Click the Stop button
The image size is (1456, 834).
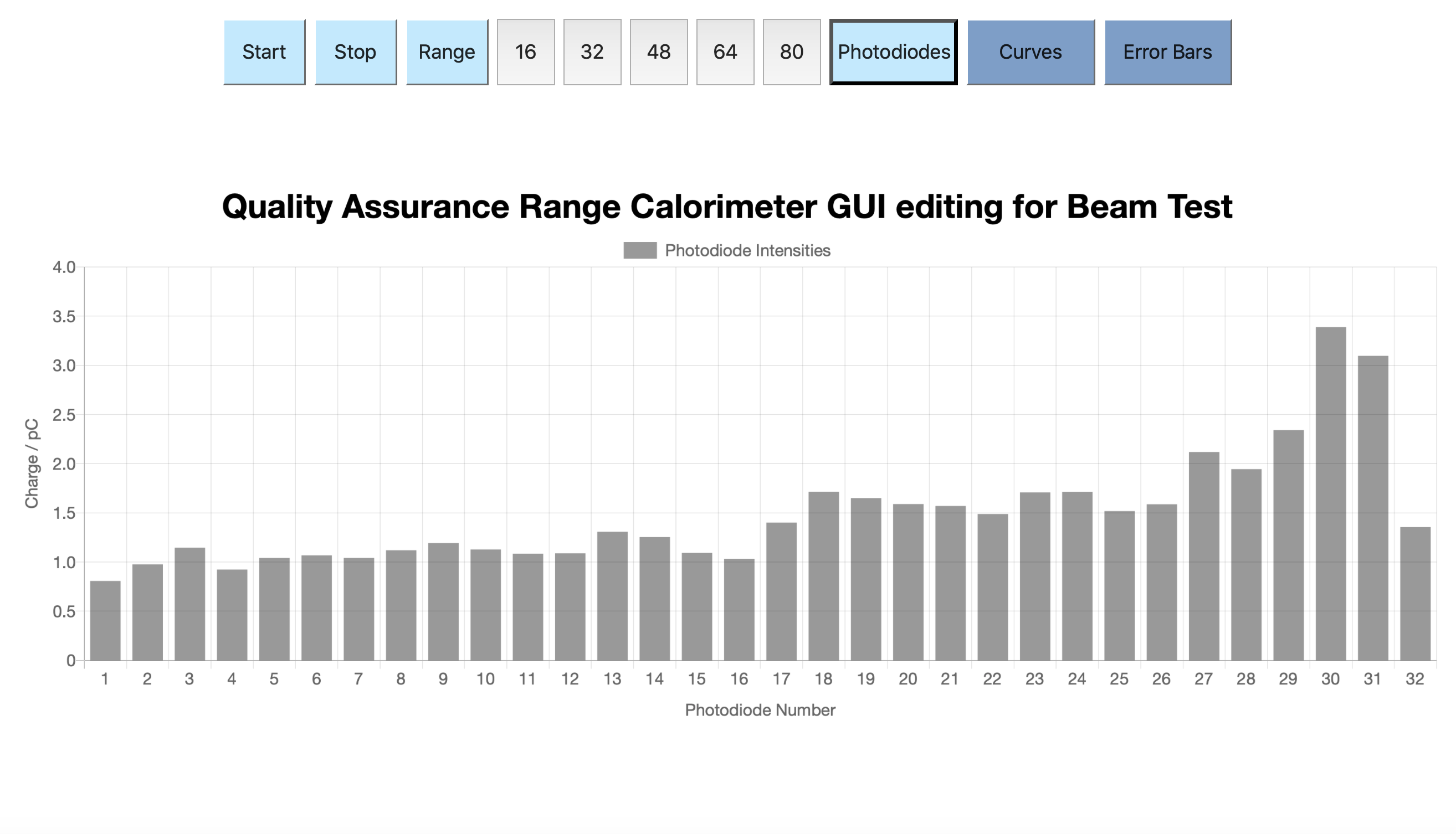coord(355,52)
